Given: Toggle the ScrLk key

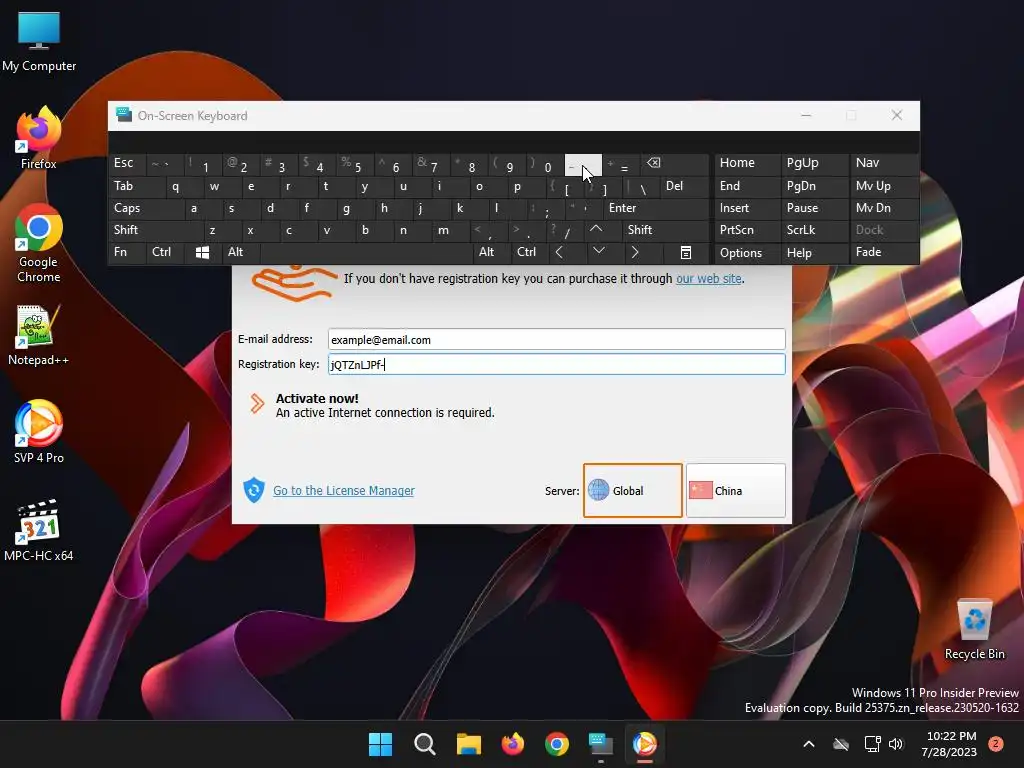Looking at the screenshot, I should point(814,230).
